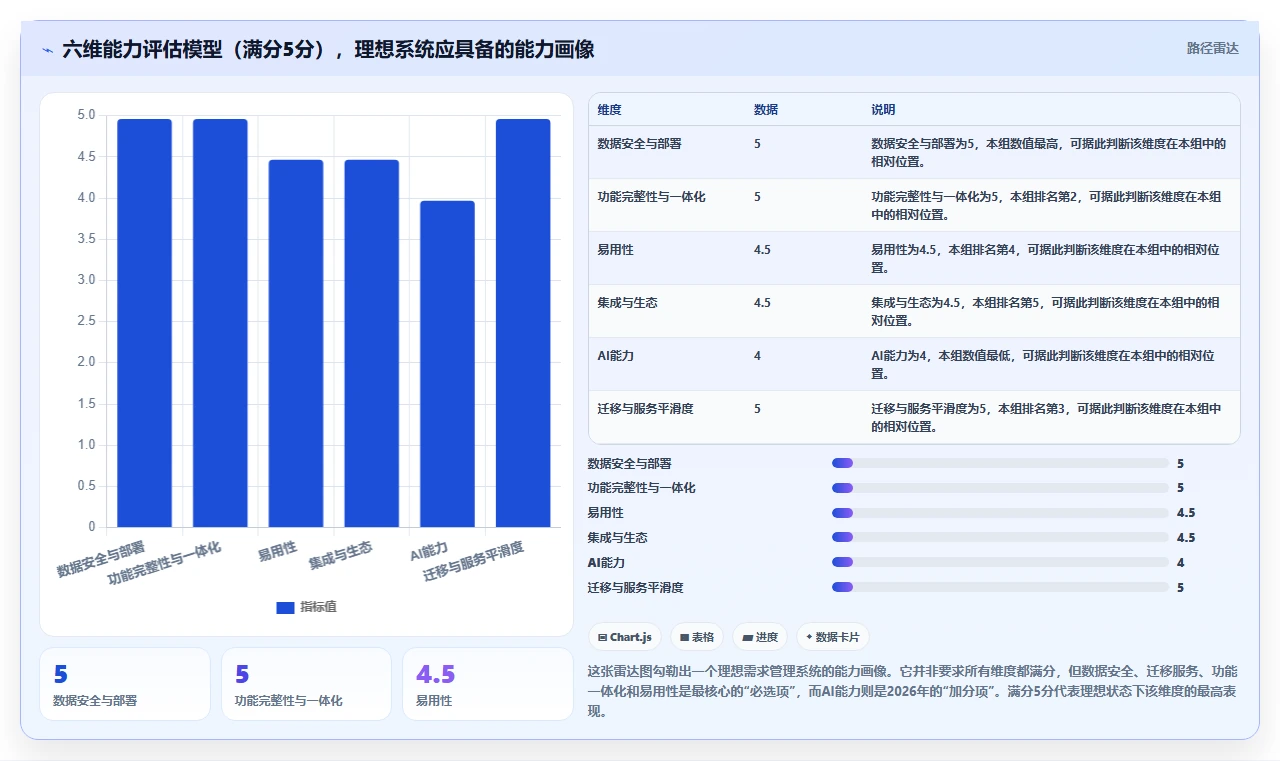
Task: Select the 易用性 table row name
Action: [615, 250]
